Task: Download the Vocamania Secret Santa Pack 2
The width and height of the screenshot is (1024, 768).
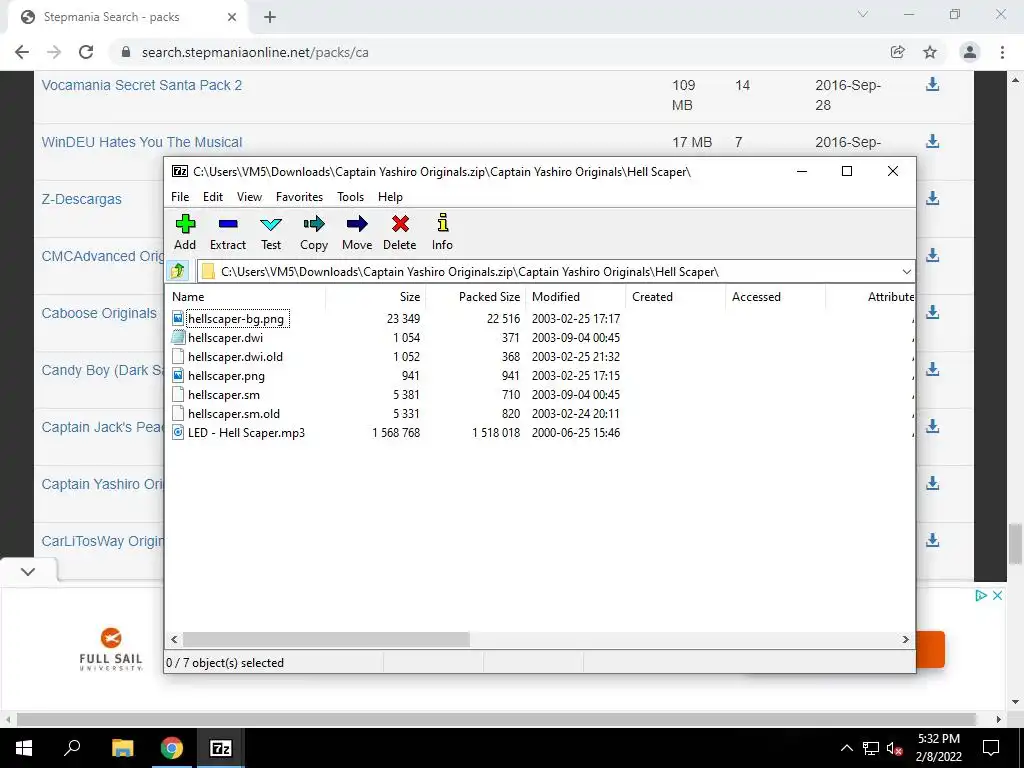Action: click(933, 84)
